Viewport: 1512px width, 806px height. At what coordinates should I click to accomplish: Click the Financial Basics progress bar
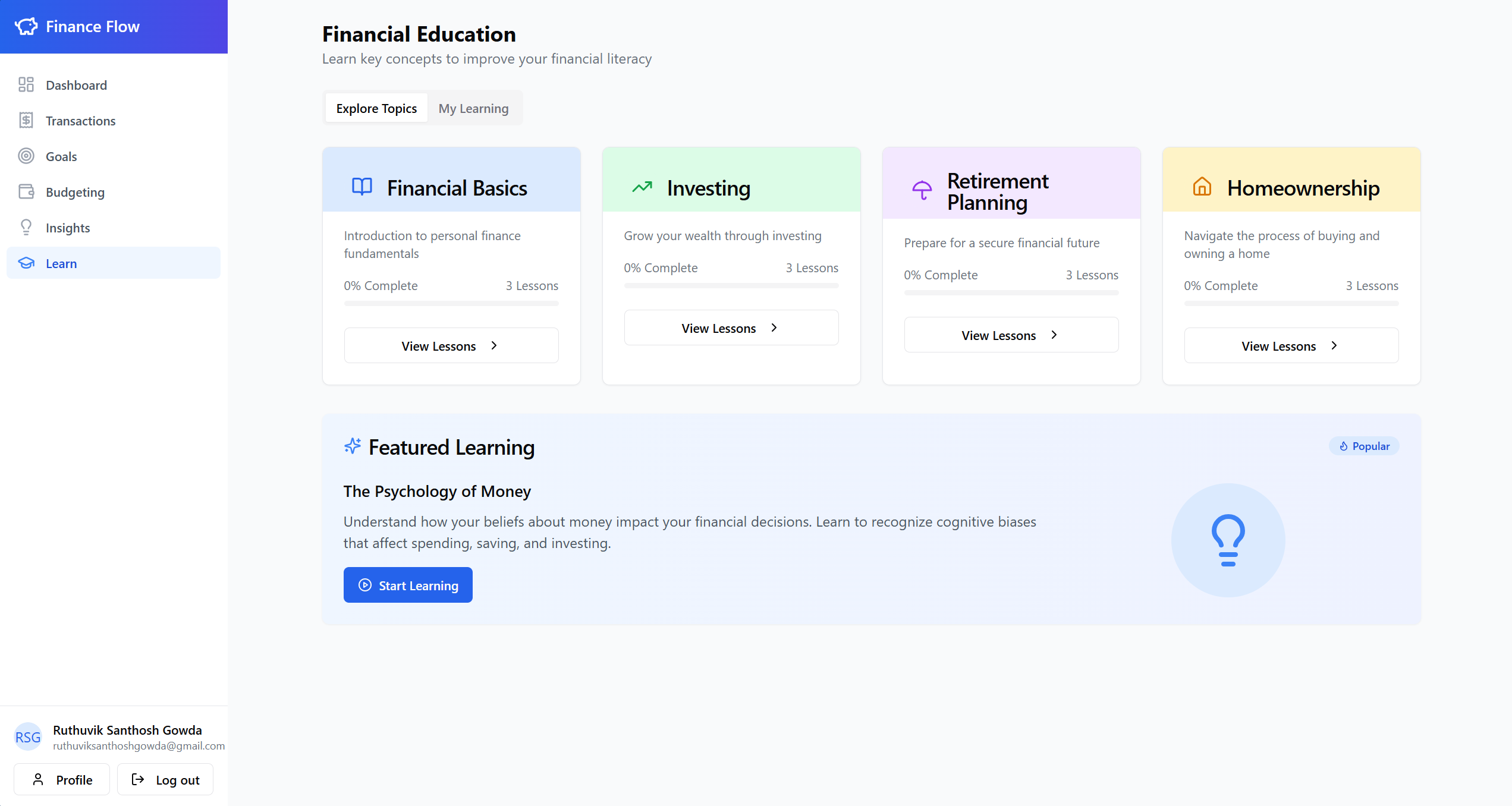click(451, 304)
